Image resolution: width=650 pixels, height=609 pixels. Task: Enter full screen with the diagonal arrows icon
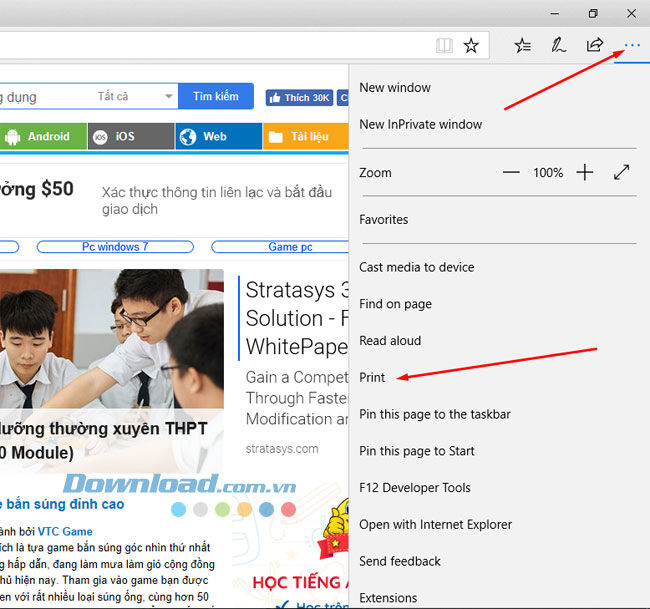[x=621, y=172]
